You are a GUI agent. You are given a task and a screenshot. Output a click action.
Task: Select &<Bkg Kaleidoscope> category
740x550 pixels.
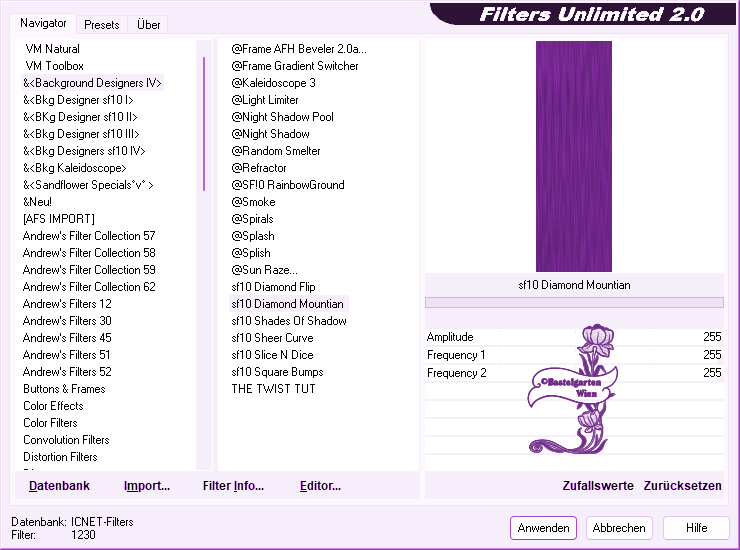click(x=75, y=168)
